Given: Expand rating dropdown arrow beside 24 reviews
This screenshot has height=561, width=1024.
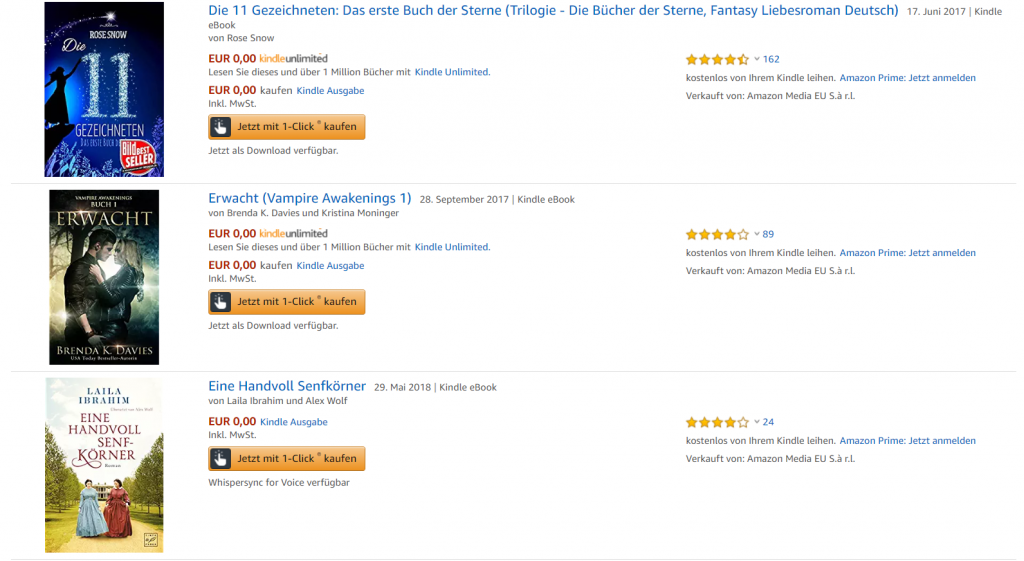Looking at the screenshot, I should 757,422.
